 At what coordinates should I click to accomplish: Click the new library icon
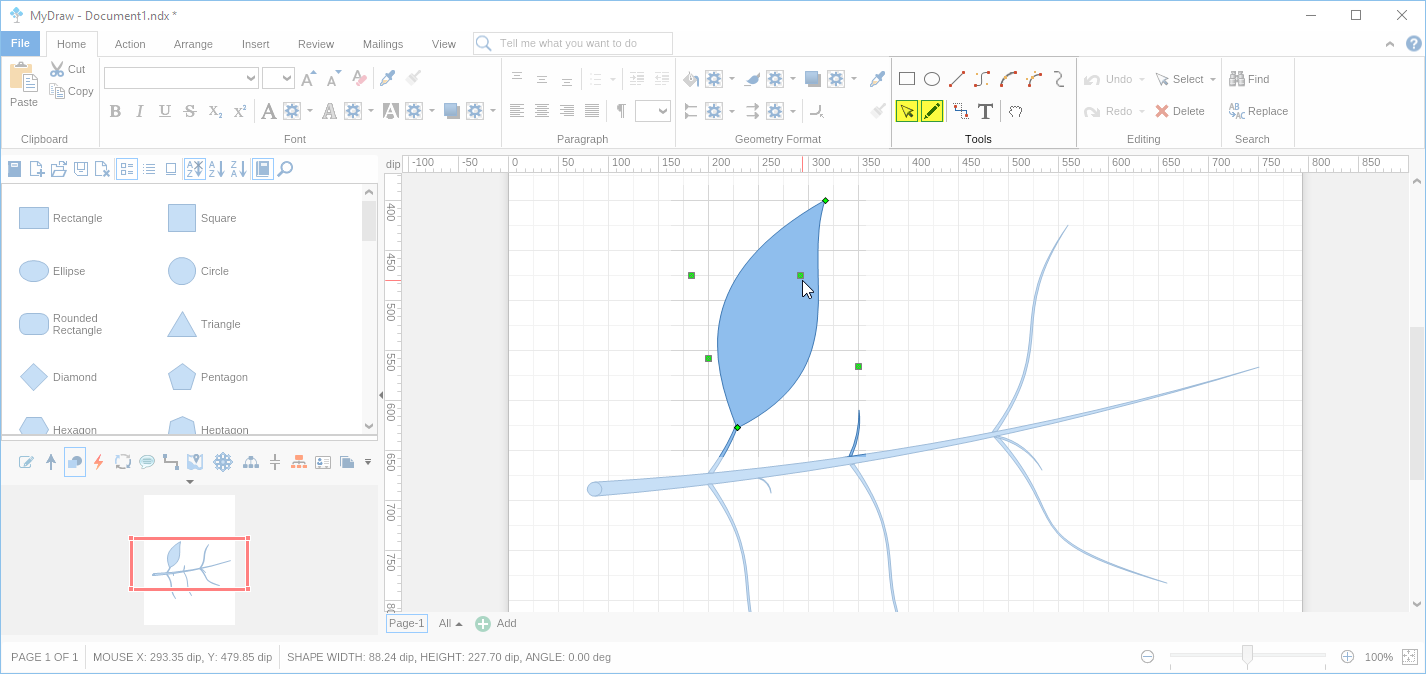37,169
